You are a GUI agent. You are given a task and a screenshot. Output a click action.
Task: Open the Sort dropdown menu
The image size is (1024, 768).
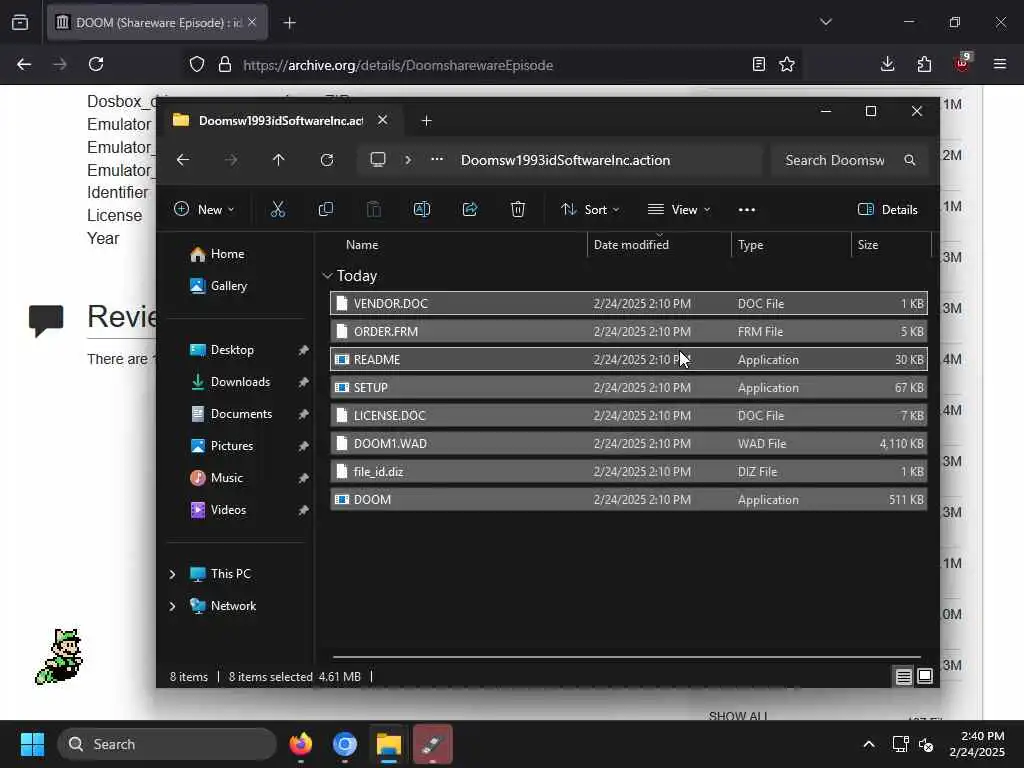pos(590,209)
